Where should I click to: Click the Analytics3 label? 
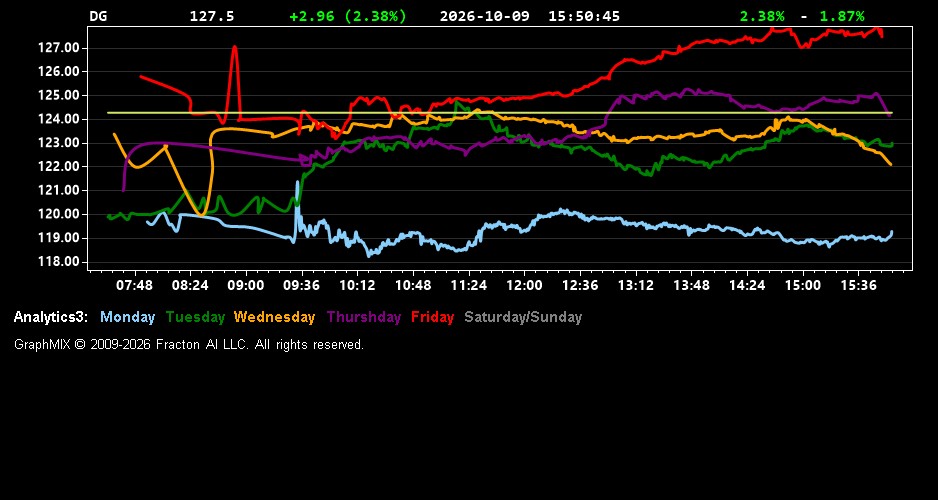click(51, 317)
